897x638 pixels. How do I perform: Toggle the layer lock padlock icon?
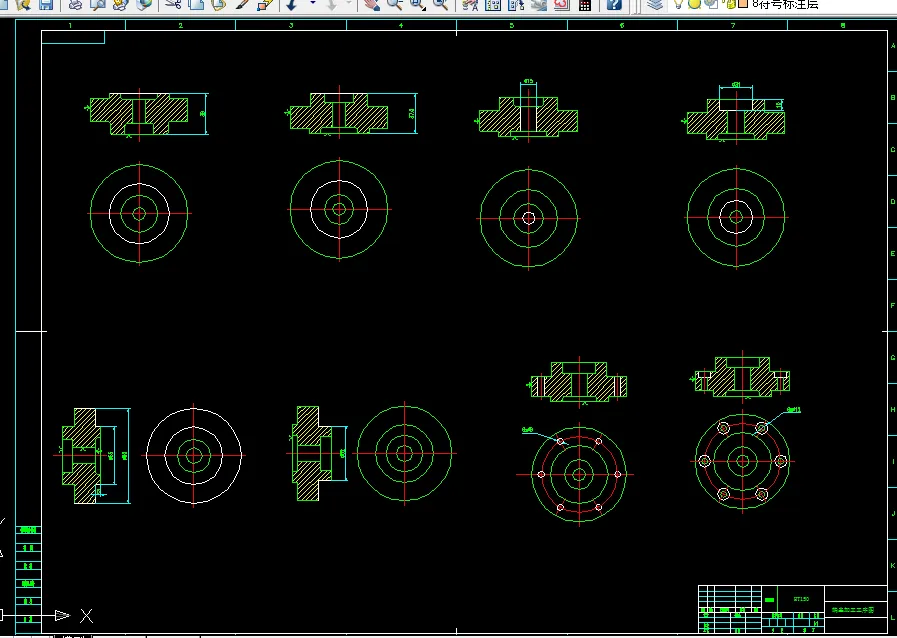[x=730, y=4]
